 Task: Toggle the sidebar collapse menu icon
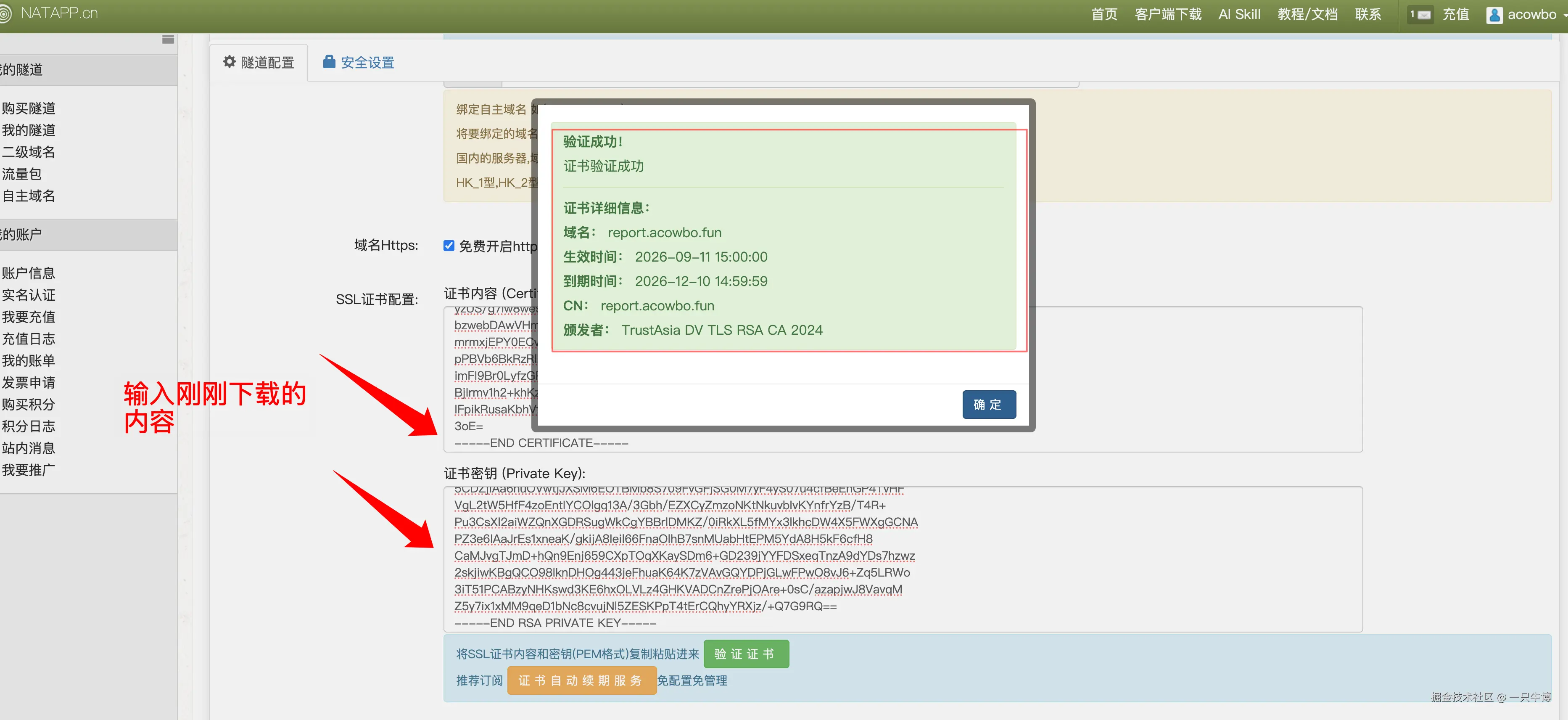coord(168,40)
